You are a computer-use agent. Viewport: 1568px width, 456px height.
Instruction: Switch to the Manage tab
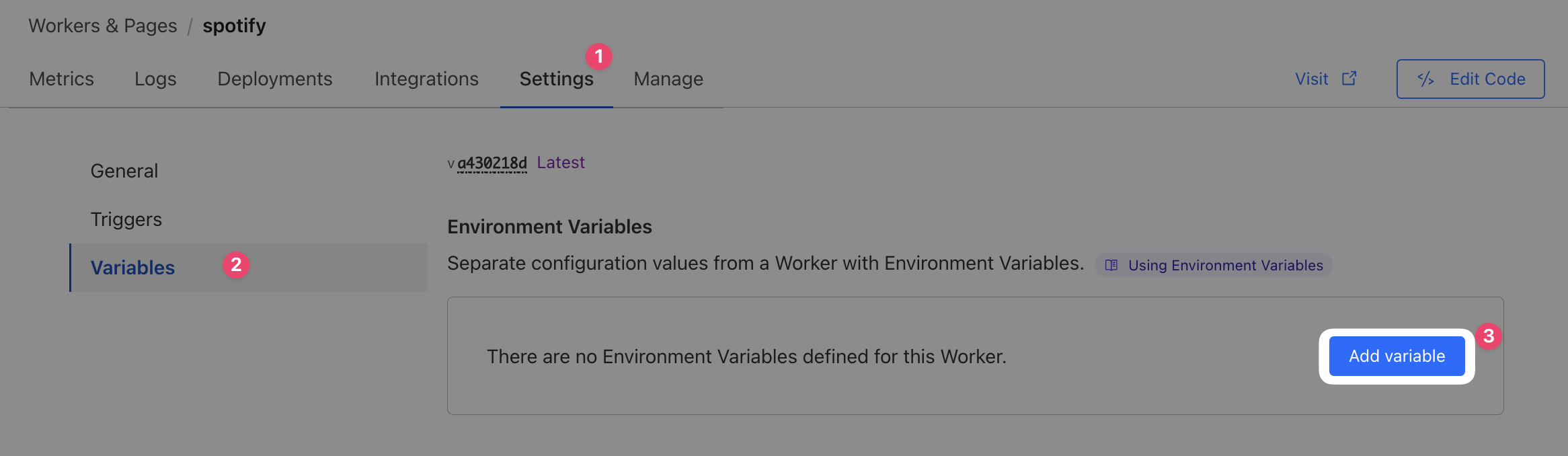coord(668,79)
